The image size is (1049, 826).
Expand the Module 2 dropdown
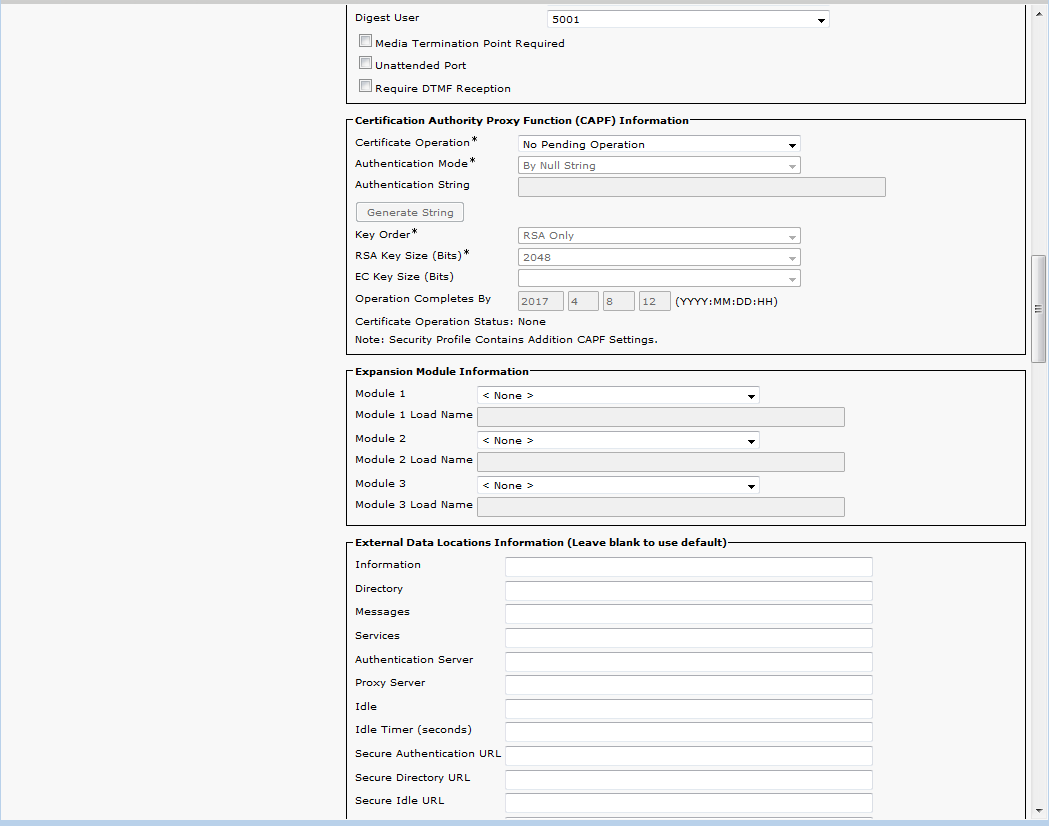coord(618,440)
